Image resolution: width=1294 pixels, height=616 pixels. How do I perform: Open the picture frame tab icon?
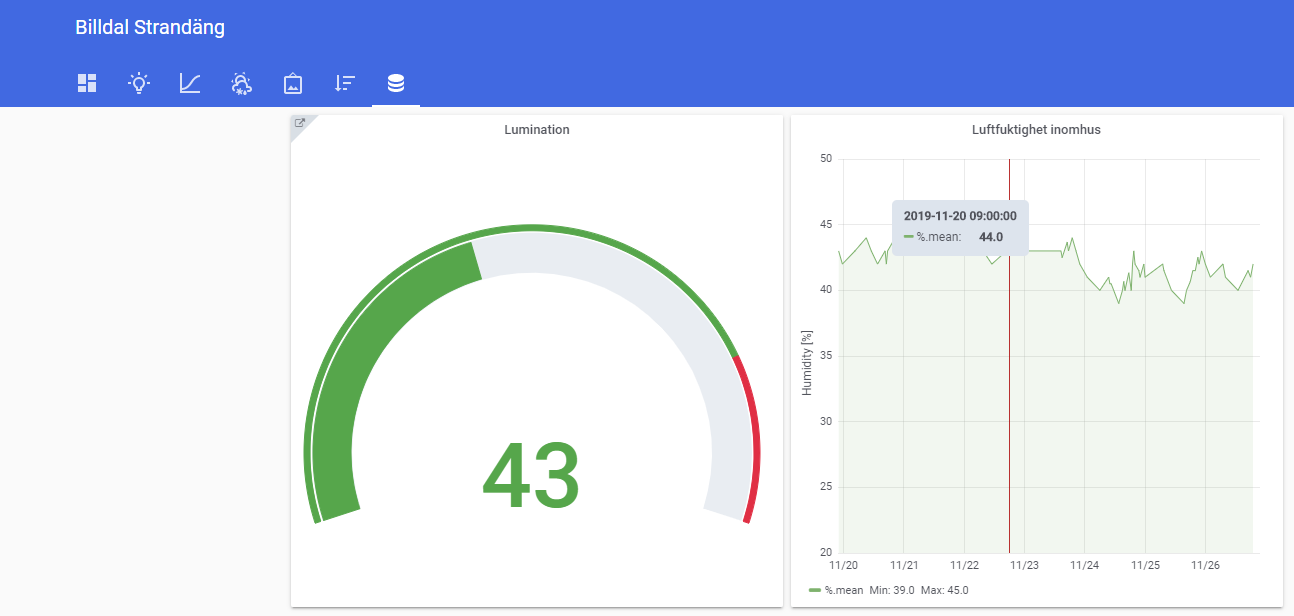[x=293, y=83]
